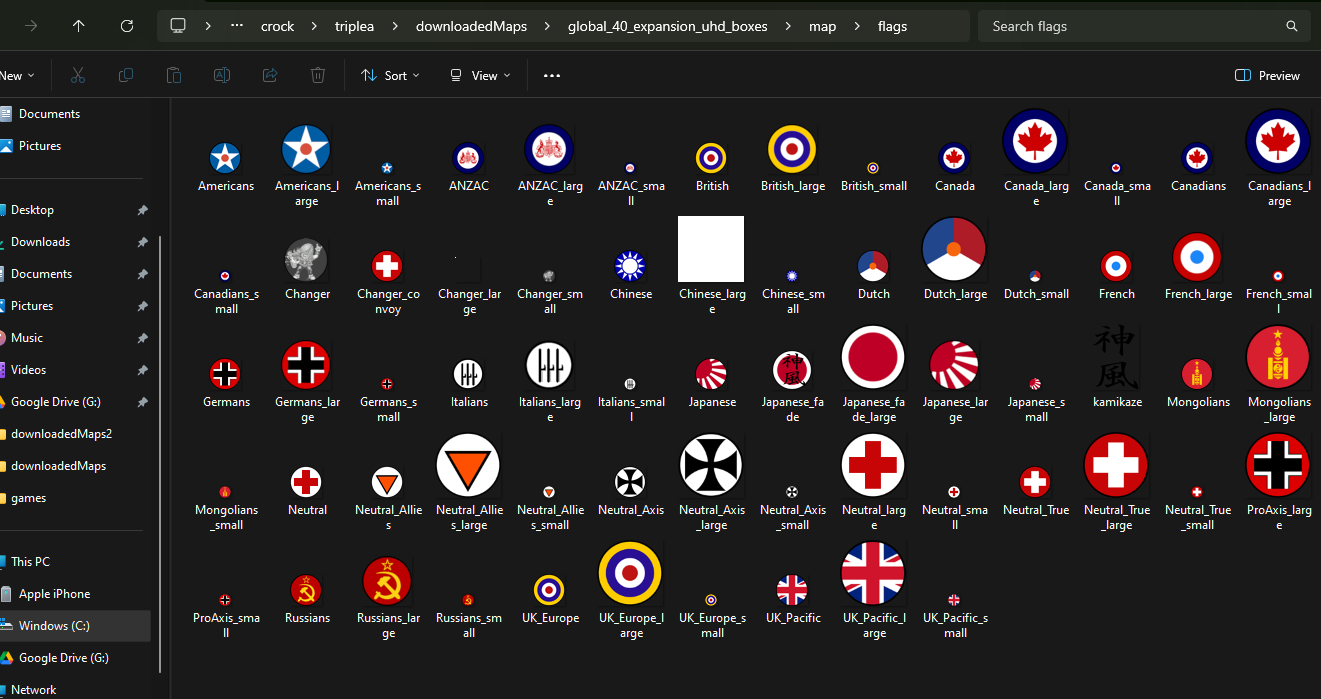Expand chevron after downloadedMaps in address bar
The image size is (1321, 699).
coord(547,26)
